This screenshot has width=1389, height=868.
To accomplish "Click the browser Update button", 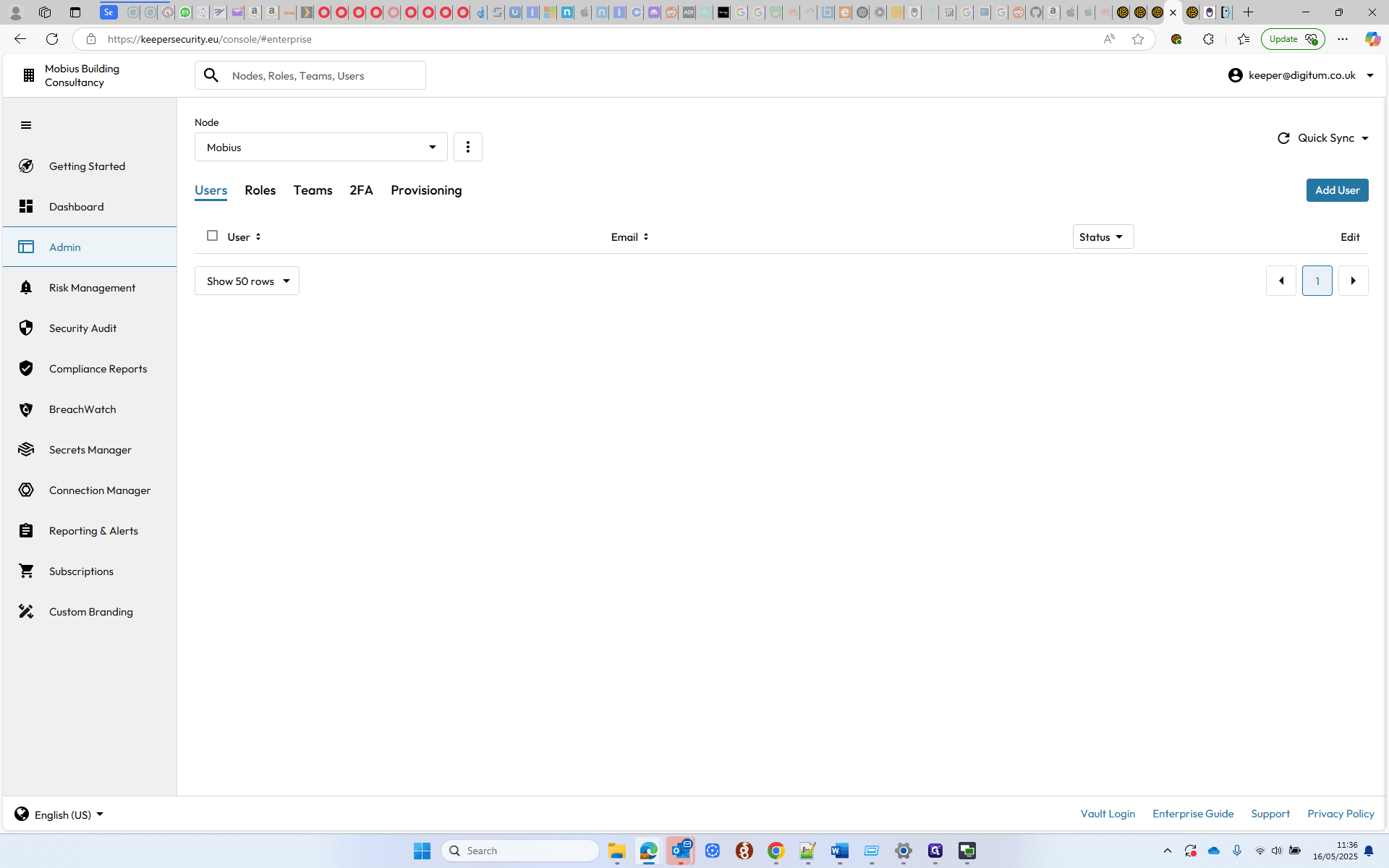I will pos(1292,39).
